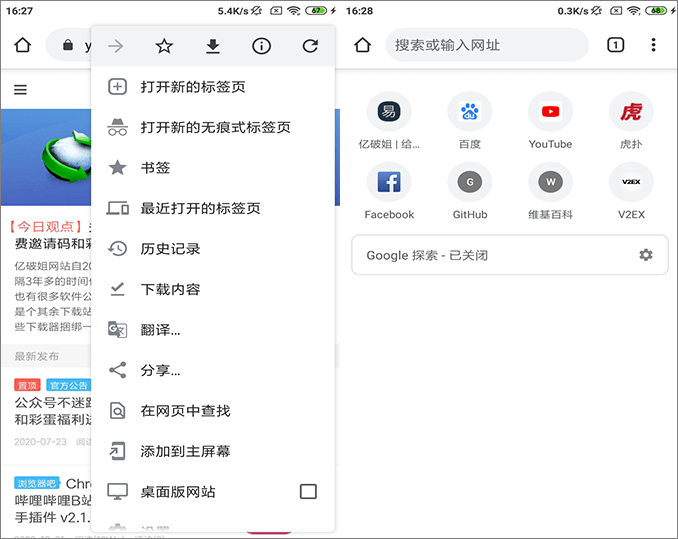This screenshot has width=678, height=539.
Task: Select 打开新的无痕式标签页 menu entry
Action: (x=213, y=128)
